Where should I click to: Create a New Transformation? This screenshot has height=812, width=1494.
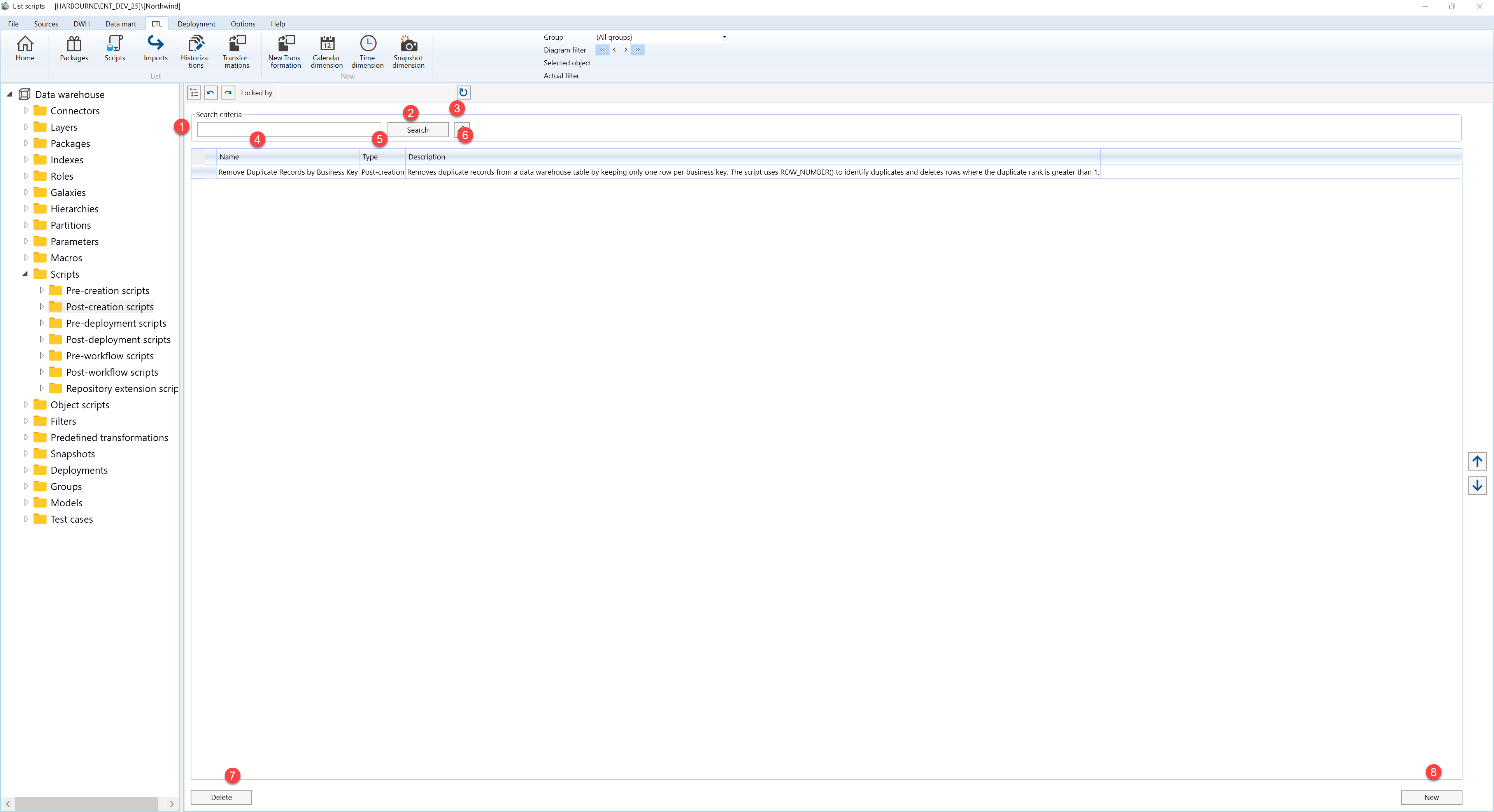(285, 52)
